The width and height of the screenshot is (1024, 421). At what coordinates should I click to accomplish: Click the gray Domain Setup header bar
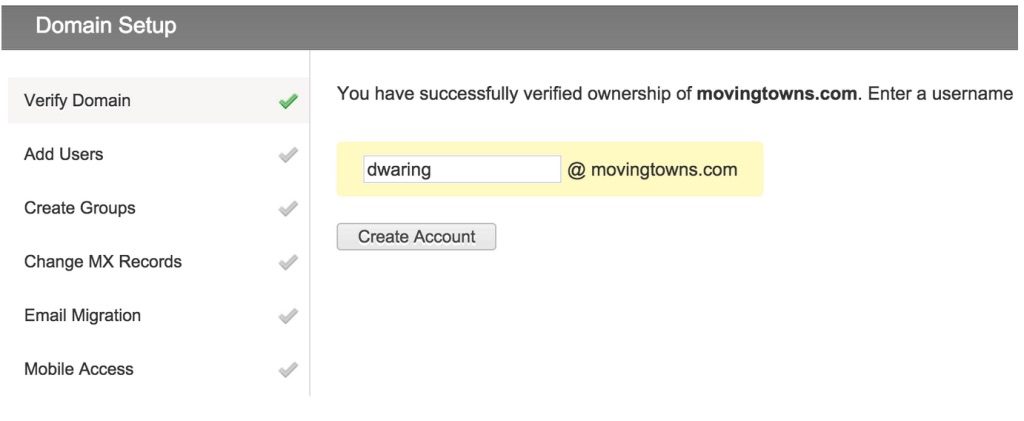click(509, 27)
